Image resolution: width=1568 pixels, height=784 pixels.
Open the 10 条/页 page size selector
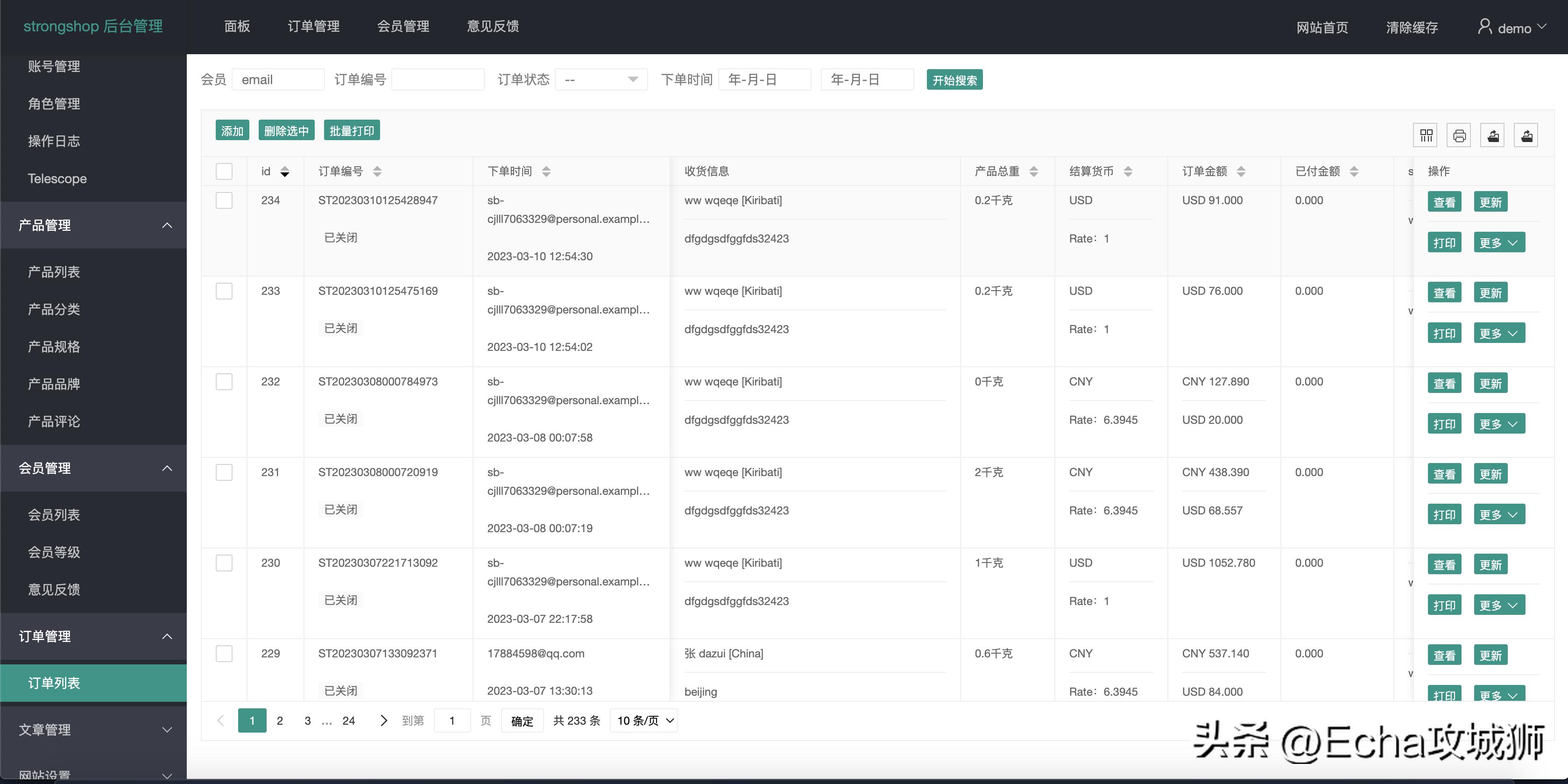tap(644, 720)
